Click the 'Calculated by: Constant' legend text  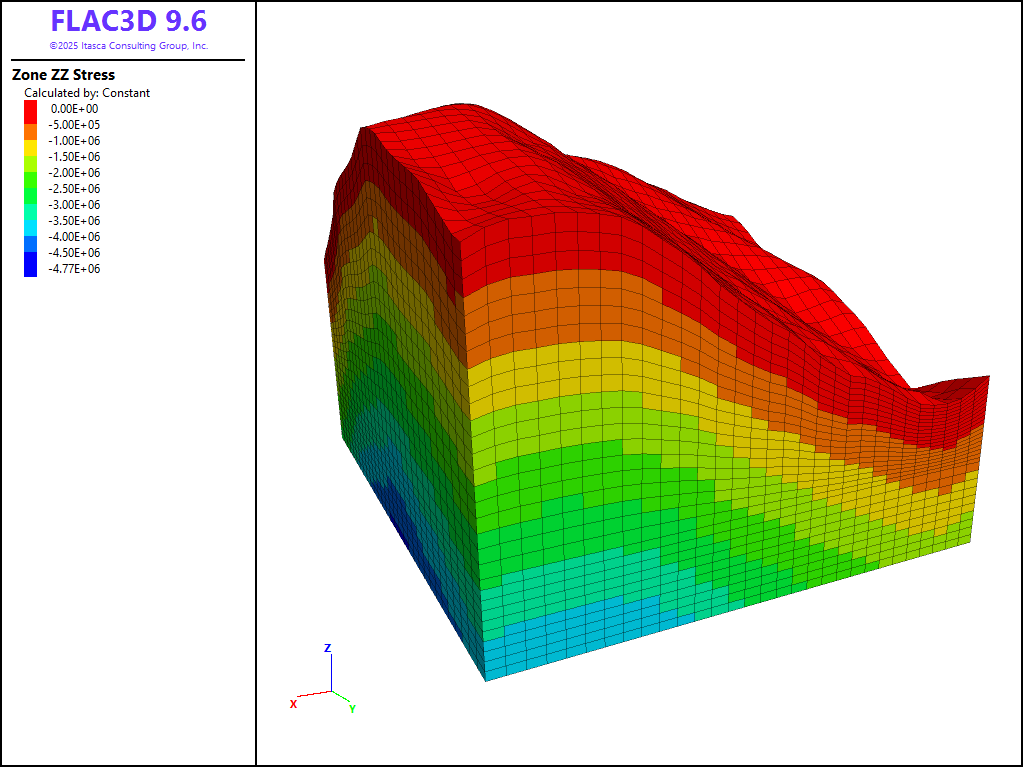(87, 93)
